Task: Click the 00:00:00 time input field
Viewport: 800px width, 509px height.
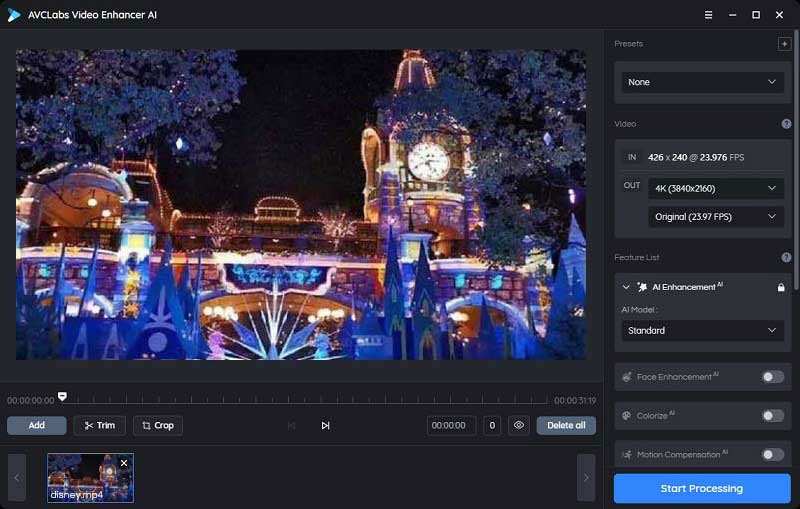Action: (452, 425)
